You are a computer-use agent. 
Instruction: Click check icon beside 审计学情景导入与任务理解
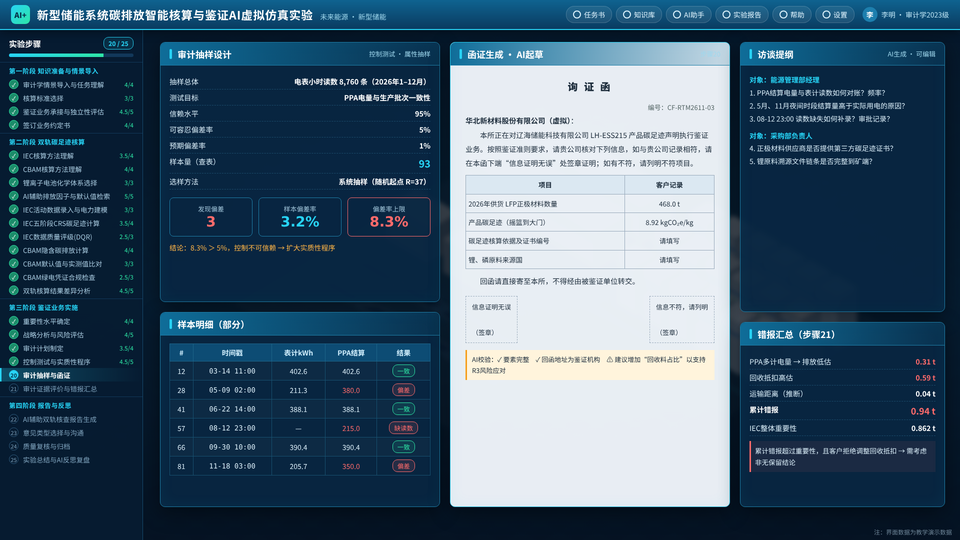point(13,84)
